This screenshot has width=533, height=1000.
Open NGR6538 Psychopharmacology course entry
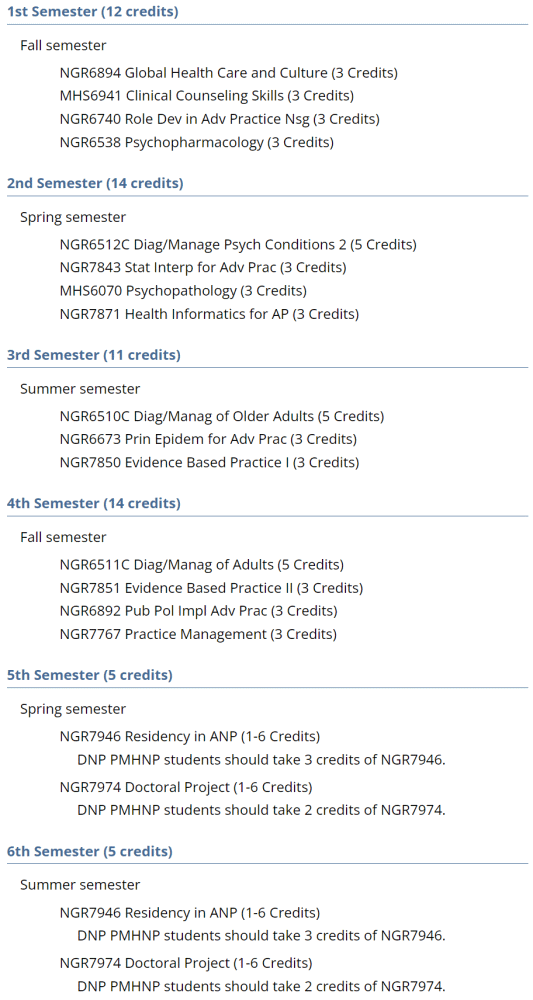196,142
